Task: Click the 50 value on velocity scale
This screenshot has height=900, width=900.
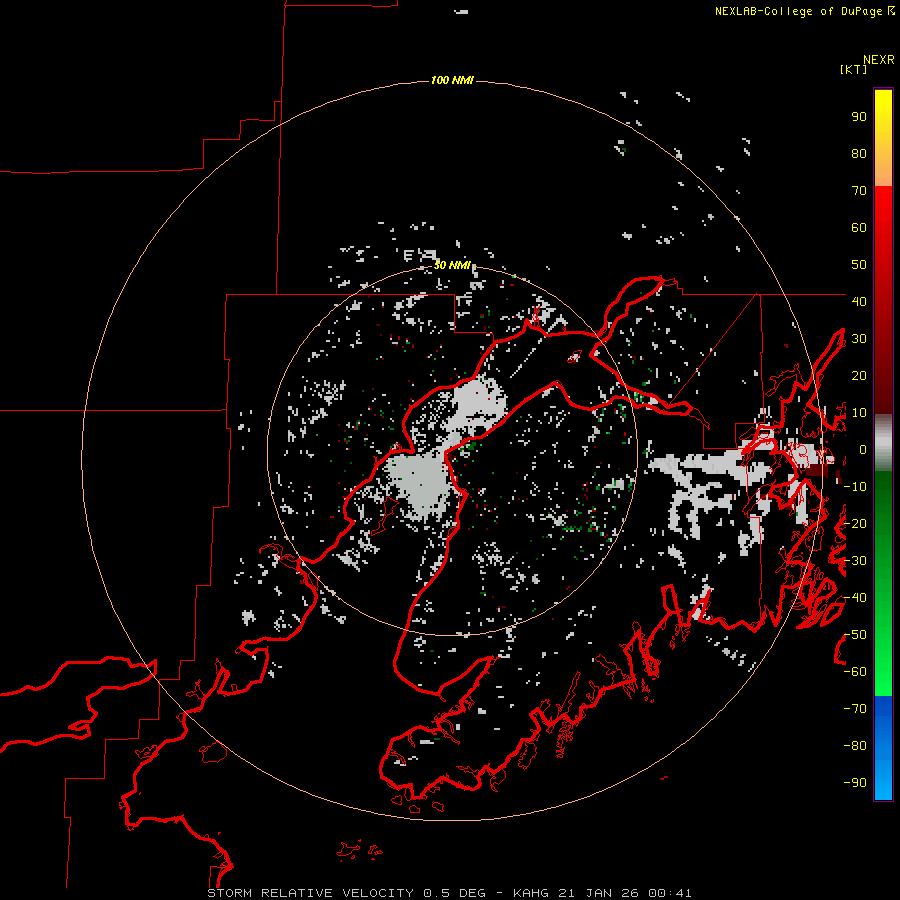Action: 859,265
